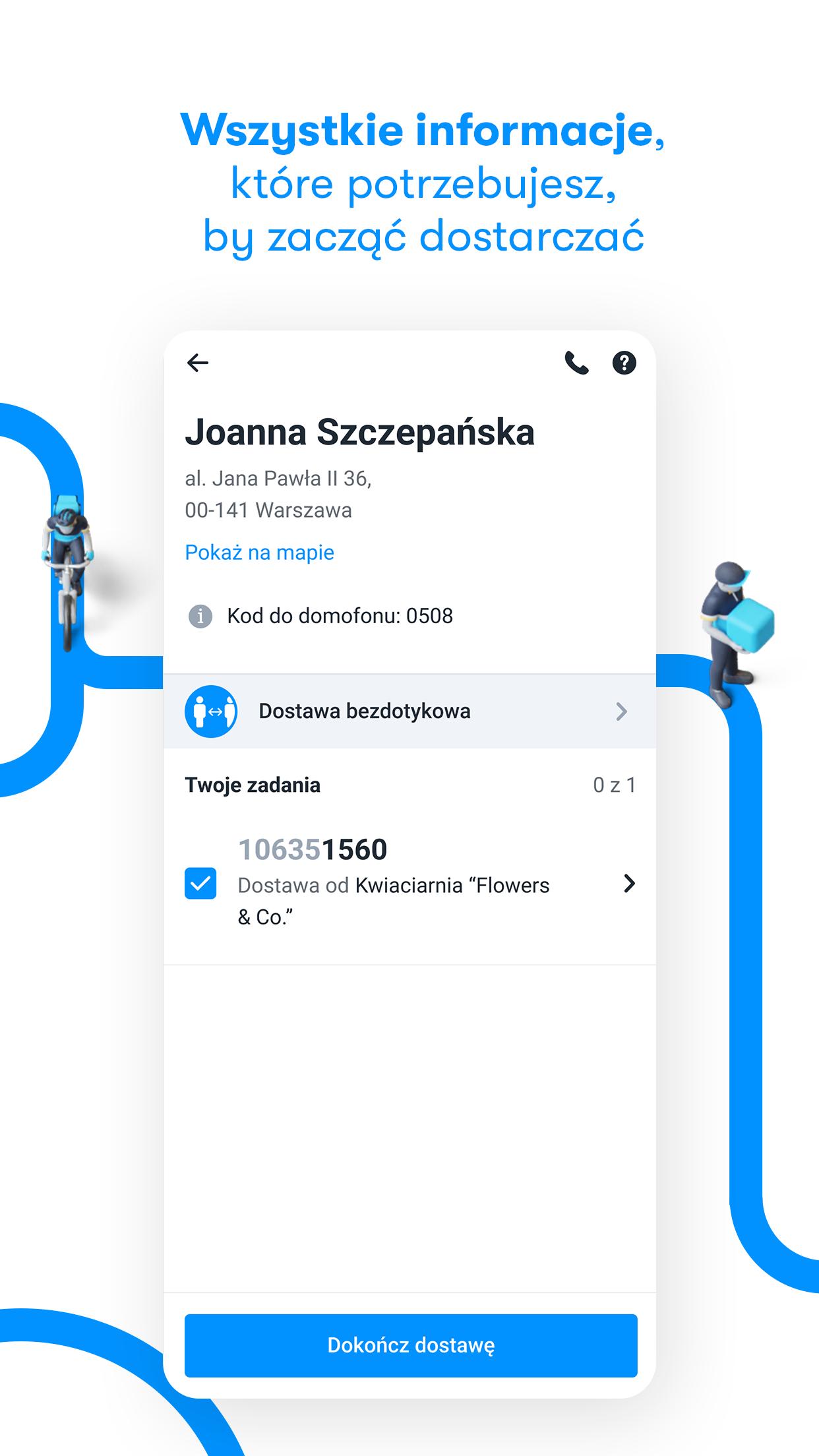Select the order number 106351560
This screenshot has height=1456, width=819.
[x=313, y=849]
